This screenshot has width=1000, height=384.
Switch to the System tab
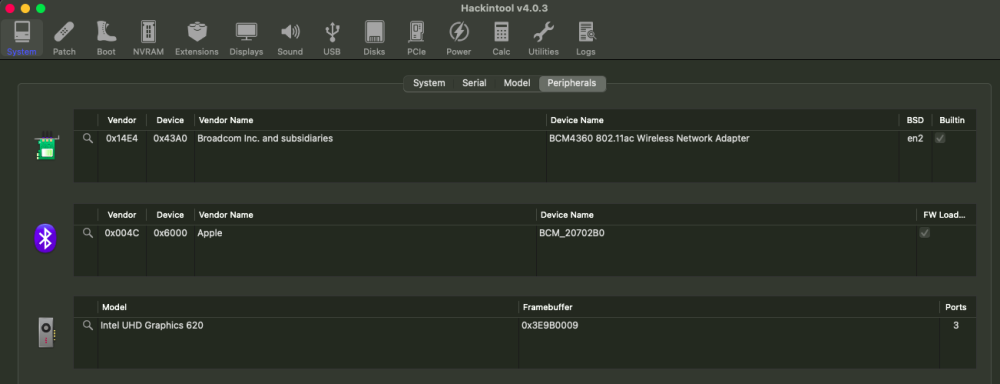(x=429, y=84)
